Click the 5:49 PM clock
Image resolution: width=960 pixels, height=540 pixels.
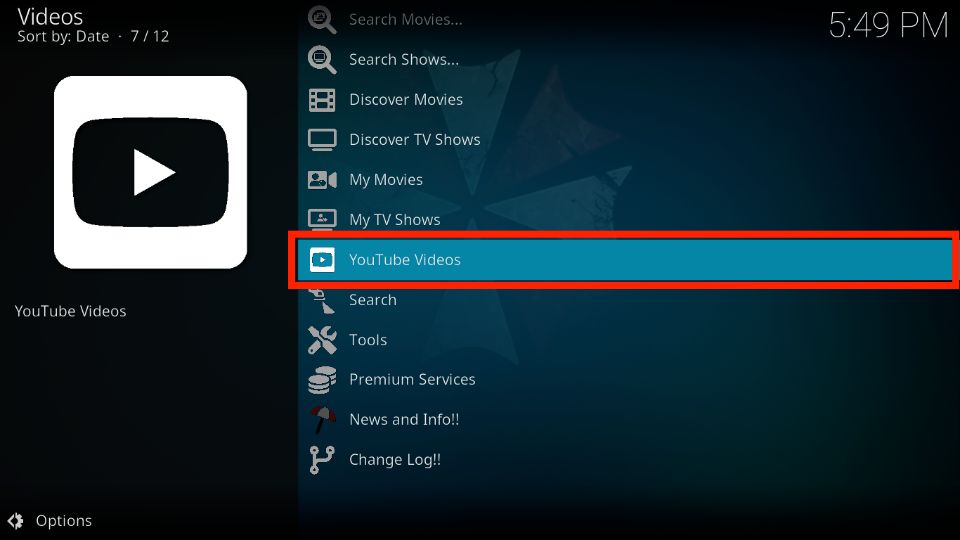(x=888, y=26)
